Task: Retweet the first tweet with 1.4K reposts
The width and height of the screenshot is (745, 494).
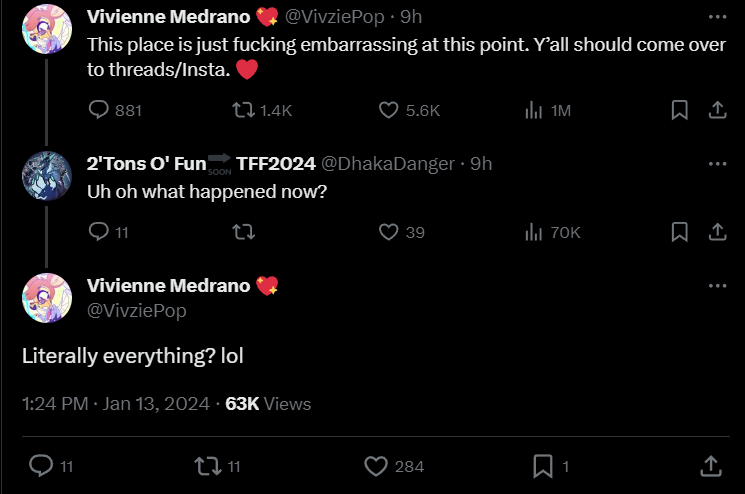Action: 241,110
